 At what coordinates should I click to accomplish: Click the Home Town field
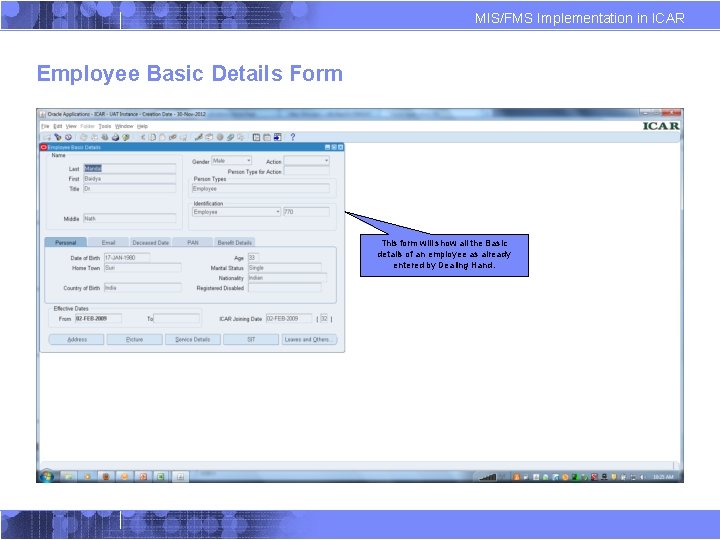[142, 268]
